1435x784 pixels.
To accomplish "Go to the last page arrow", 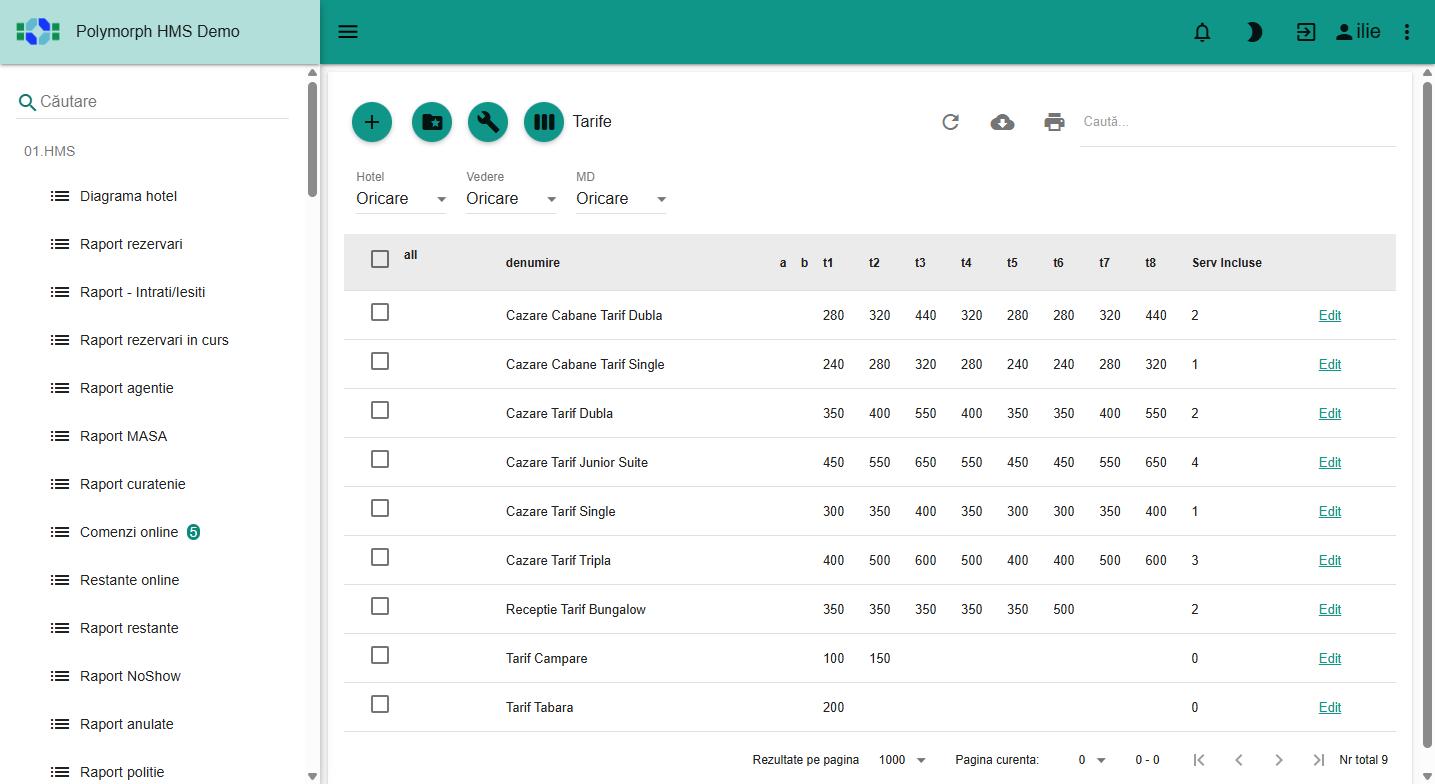I will 1319,760.
